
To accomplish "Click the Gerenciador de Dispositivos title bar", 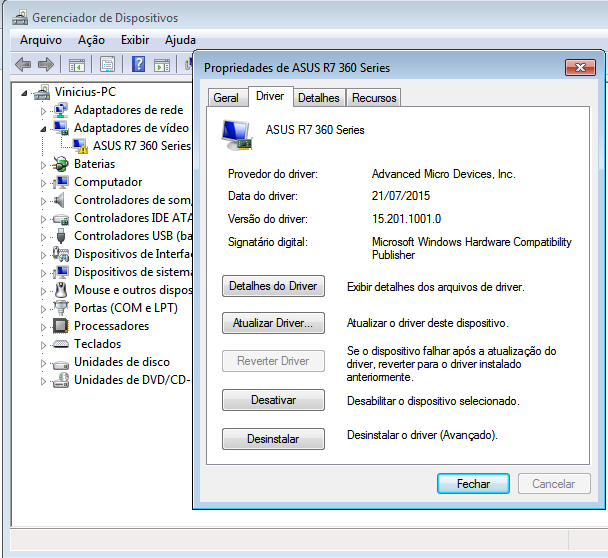I will pos(306,18).
